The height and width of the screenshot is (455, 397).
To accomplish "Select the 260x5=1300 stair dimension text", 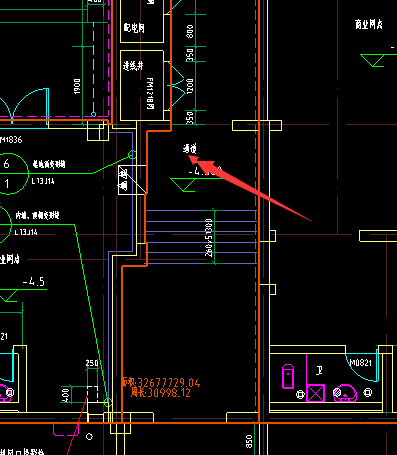I will point(209,237).
